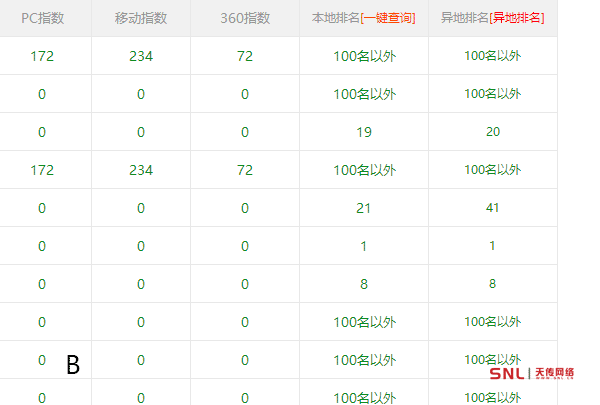Select the PC指数 column header
The image size is (600, 405).
tap(42, 18)
